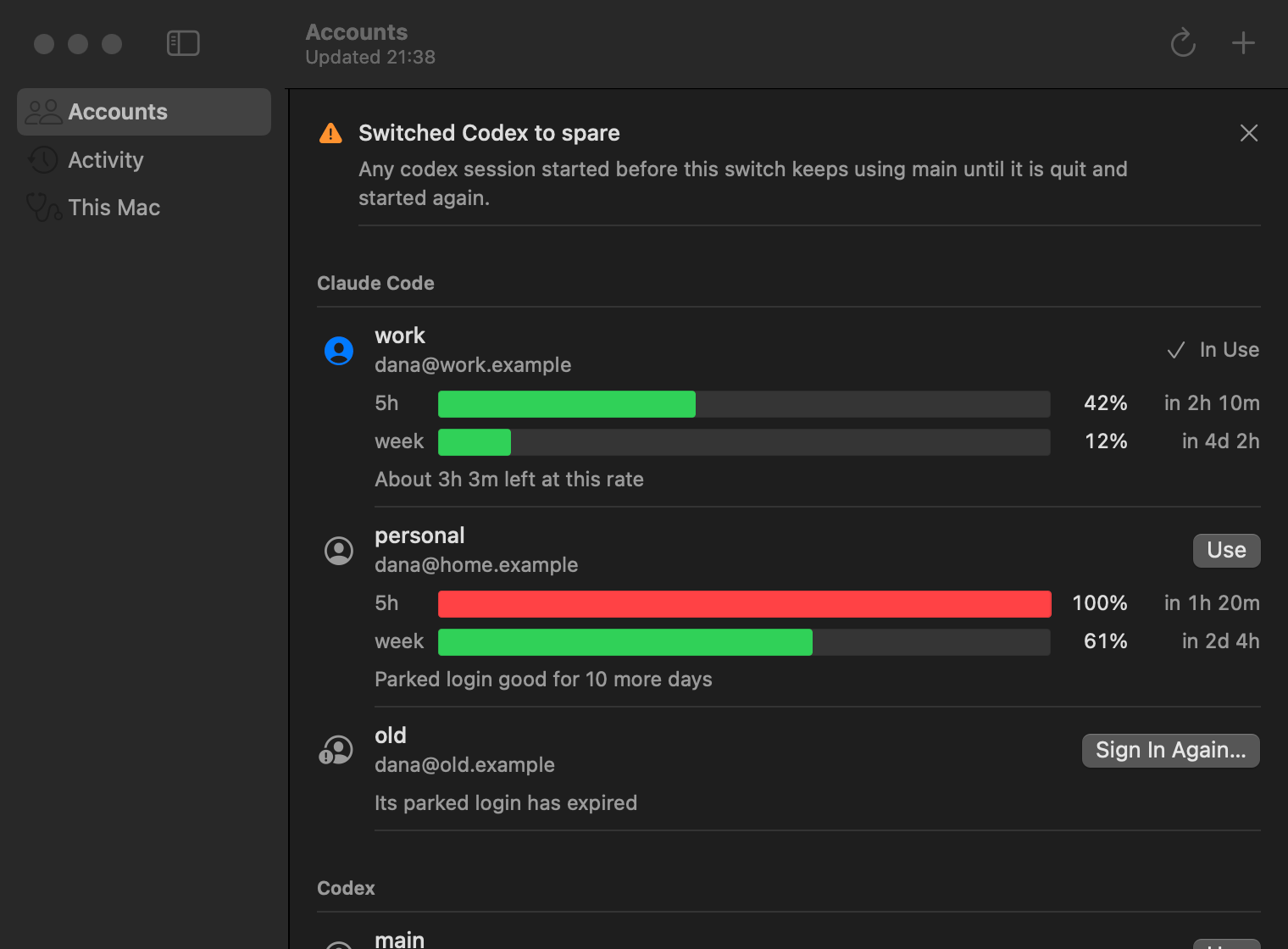
Task: Click the 61% usage value
Action: point(1106,641)
